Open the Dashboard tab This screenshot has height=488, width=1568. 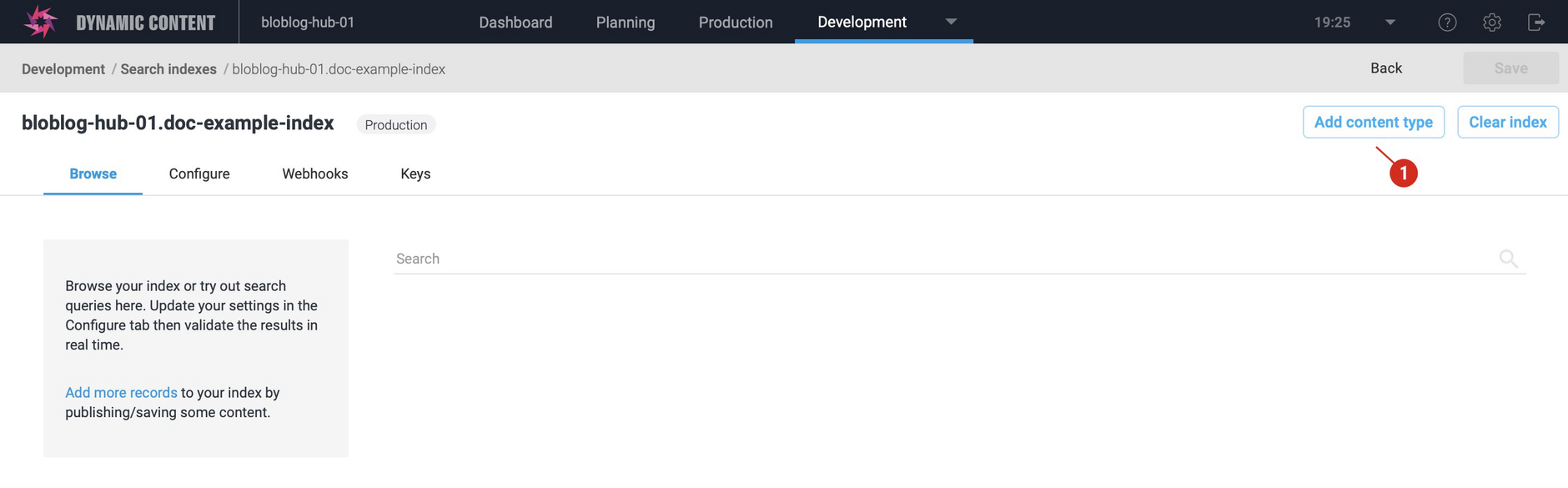515,23
